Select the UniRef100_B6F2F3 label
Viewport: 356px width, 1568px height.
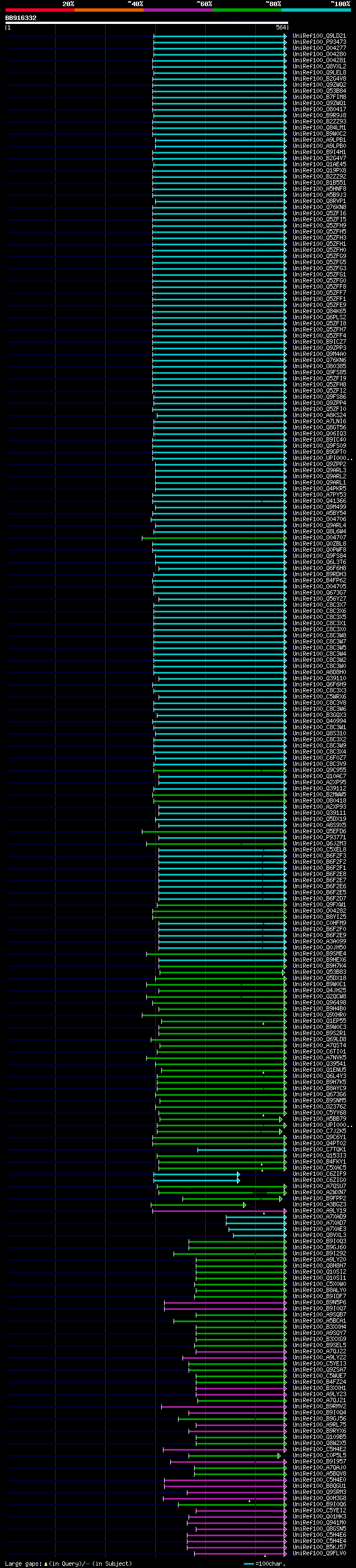coord(319,856)
